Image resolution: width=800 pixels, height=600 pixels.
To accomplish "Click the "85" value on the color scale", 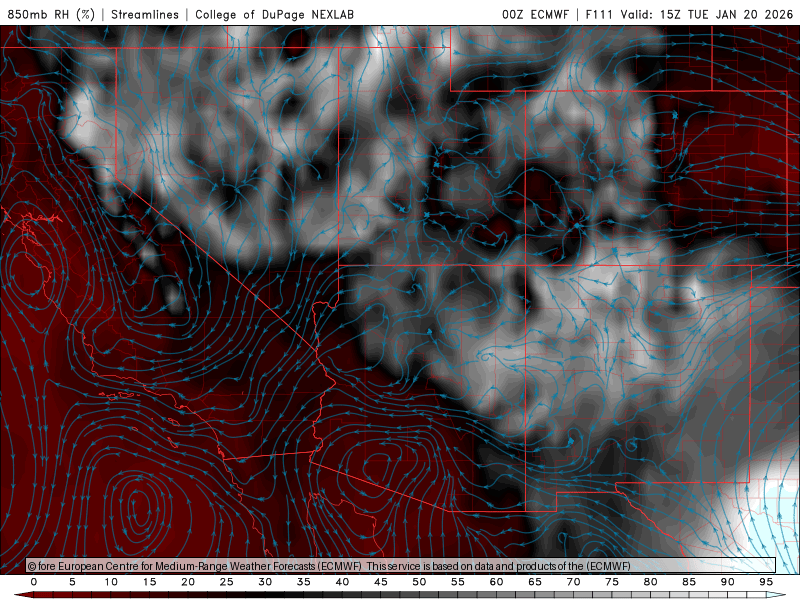I will click(689, 582).
